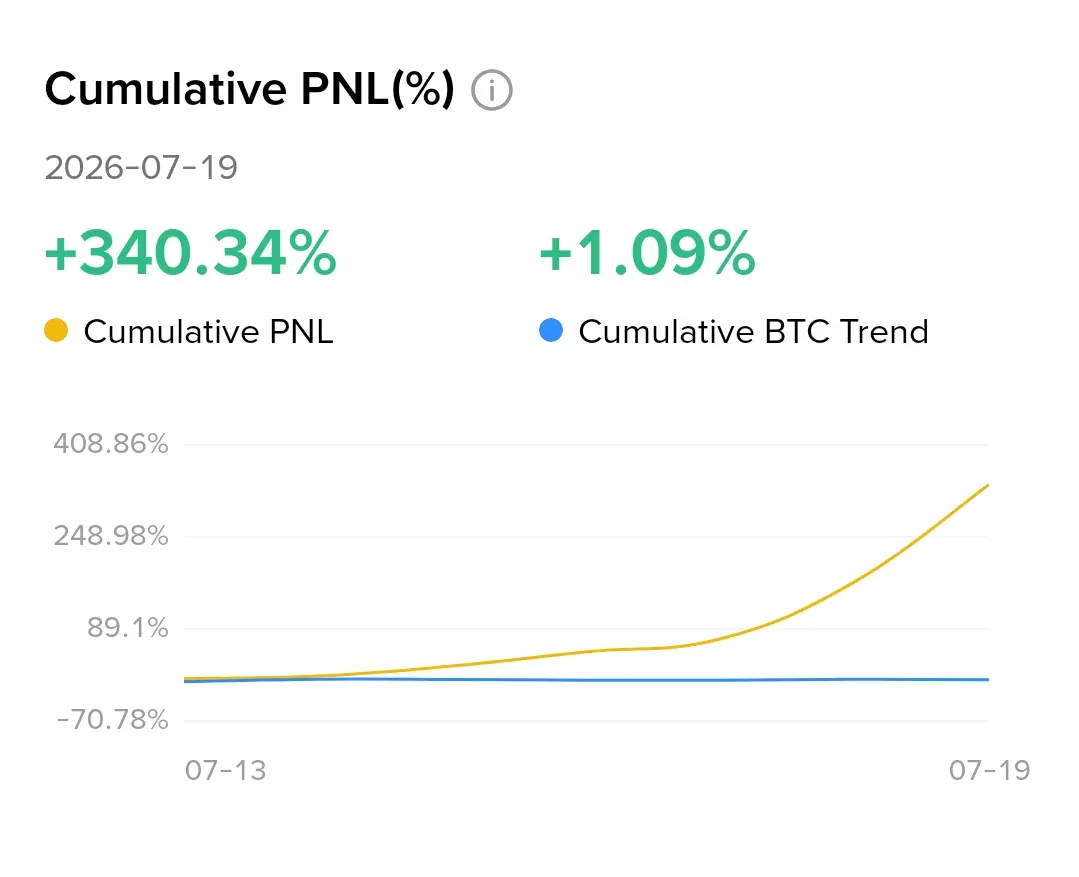
Task: Select the +1.09% BTC trend value
Action: pos(648,253)
